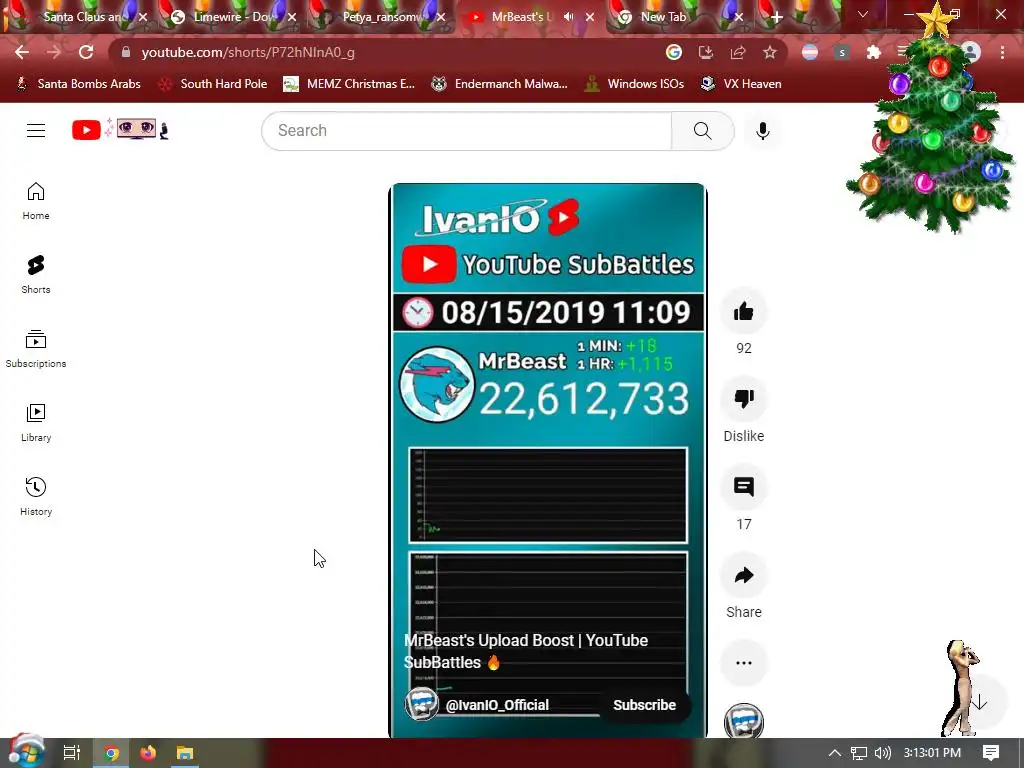The width and height of the screenshot is (1024, 768).
Task: Expand the tab search chevron
Action: pos(863,14)
